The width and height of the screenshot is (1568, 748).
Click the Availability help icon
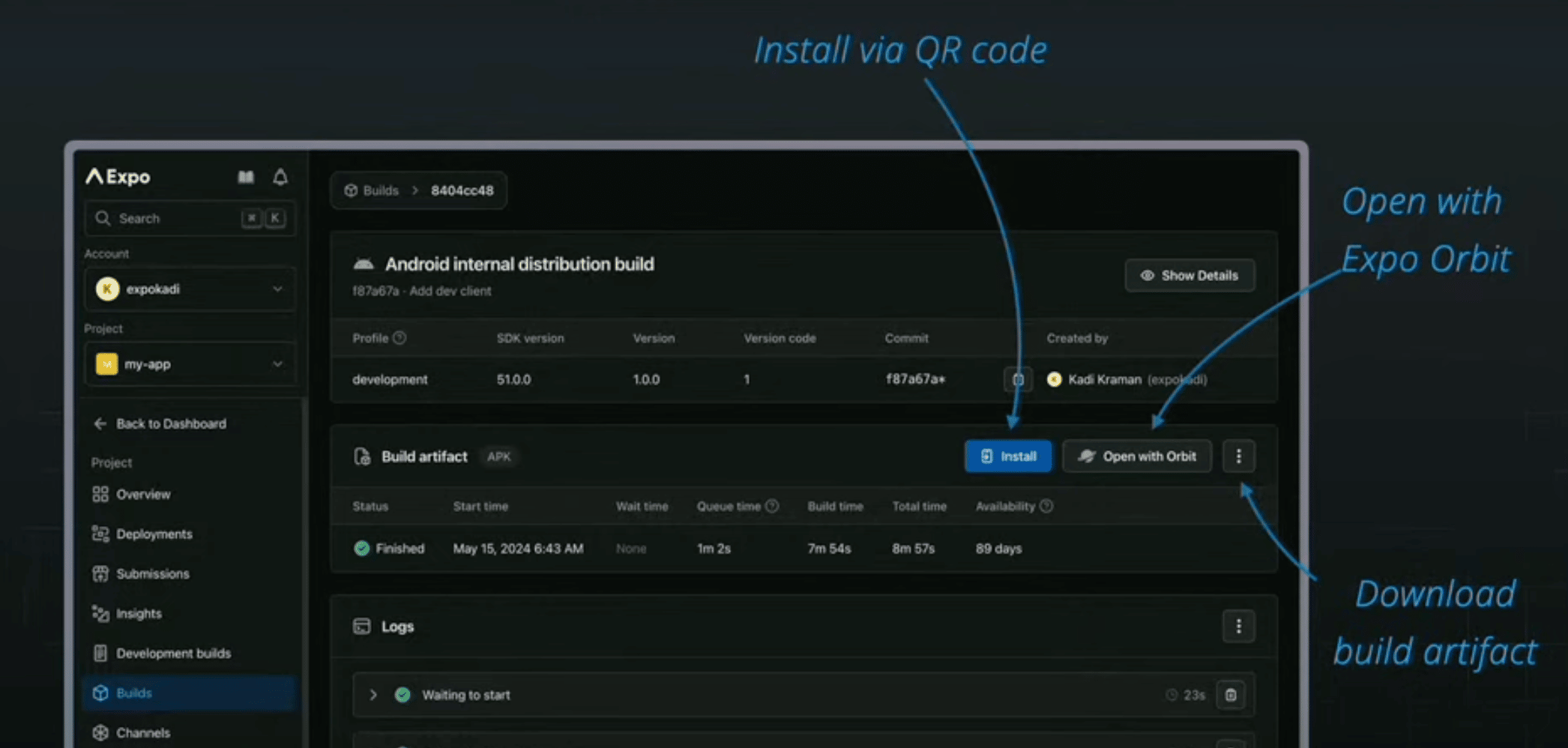pyautogui.click(x=1046, y=506)
